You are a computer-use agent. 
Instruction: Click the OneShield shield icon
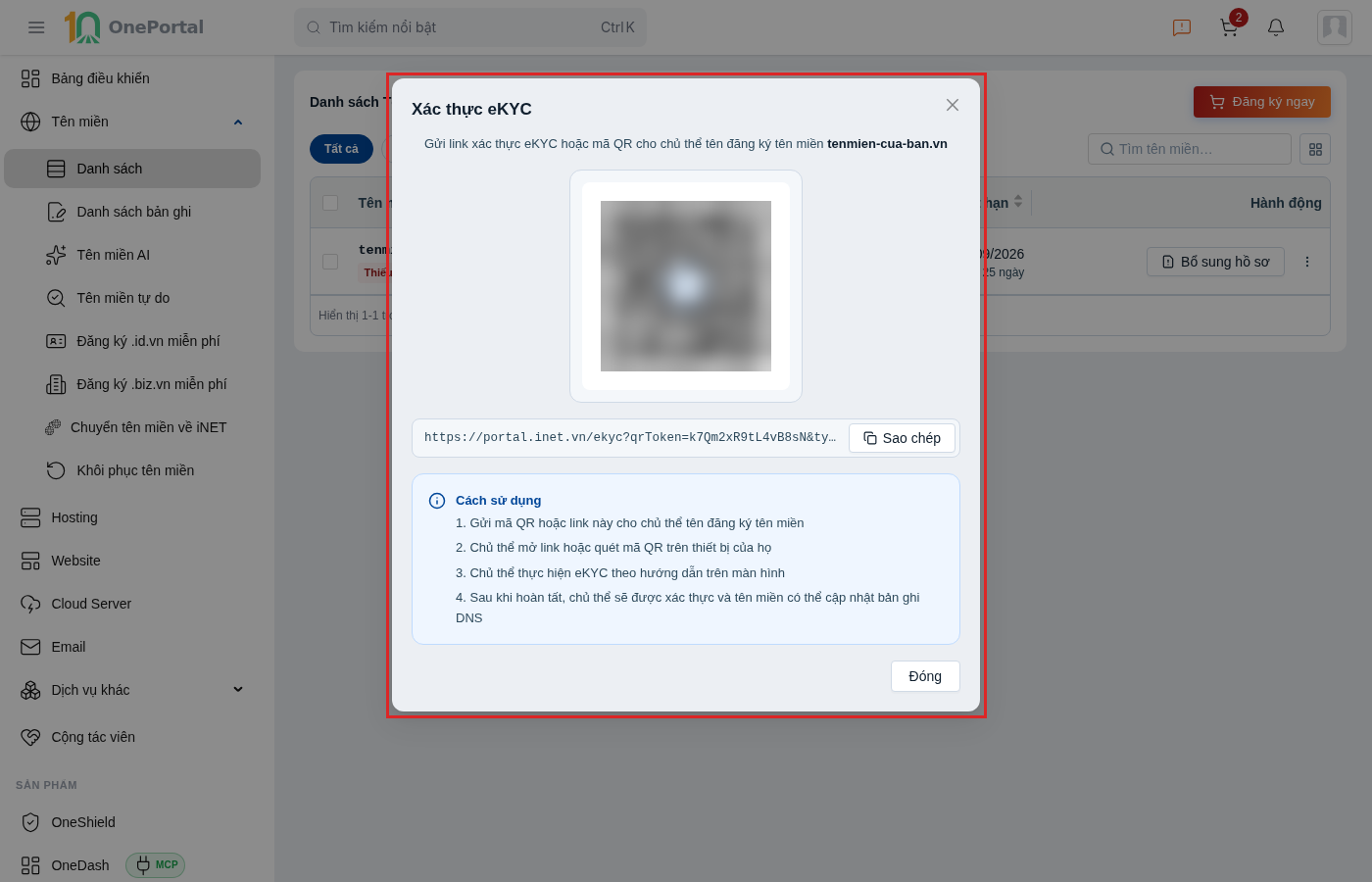click(x=30, y=822)
